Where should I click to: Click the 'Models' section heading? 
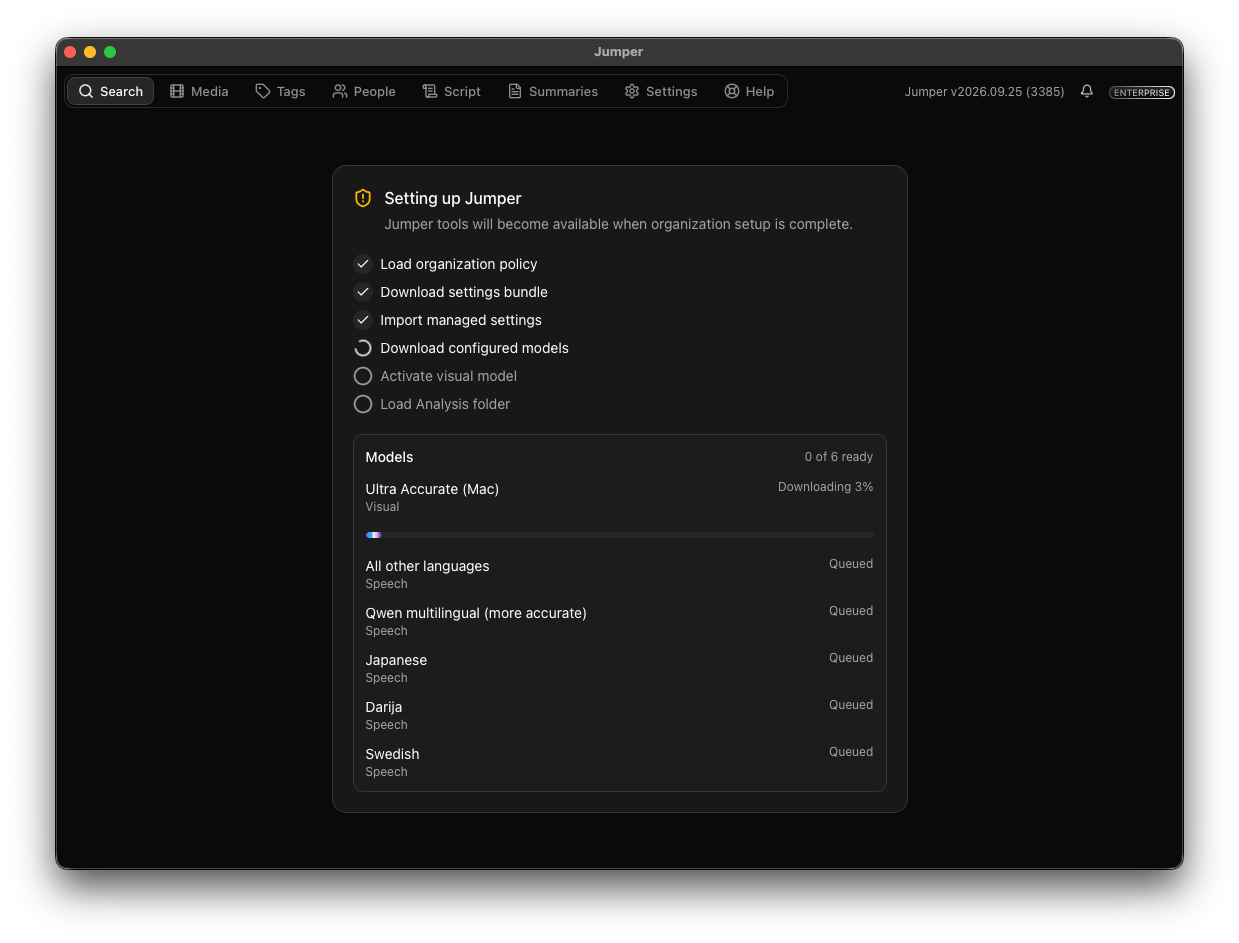coord(389,457)
